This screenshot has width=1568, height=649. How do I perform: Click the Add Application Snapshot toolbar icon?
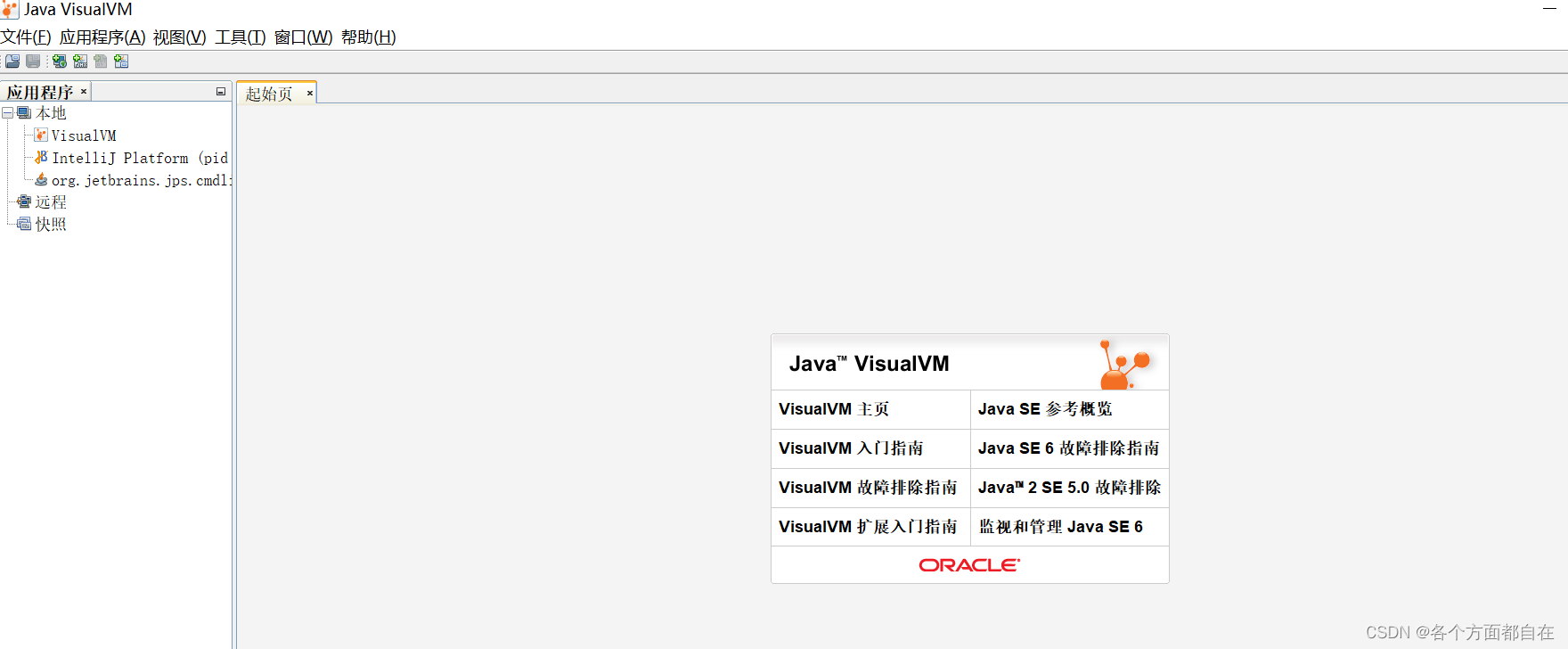click(x=121, y=62)
